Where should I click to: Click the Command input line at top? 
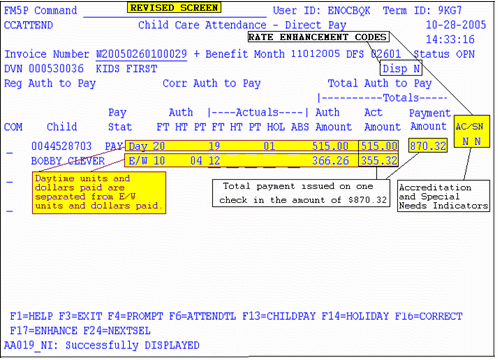(175, 13)
